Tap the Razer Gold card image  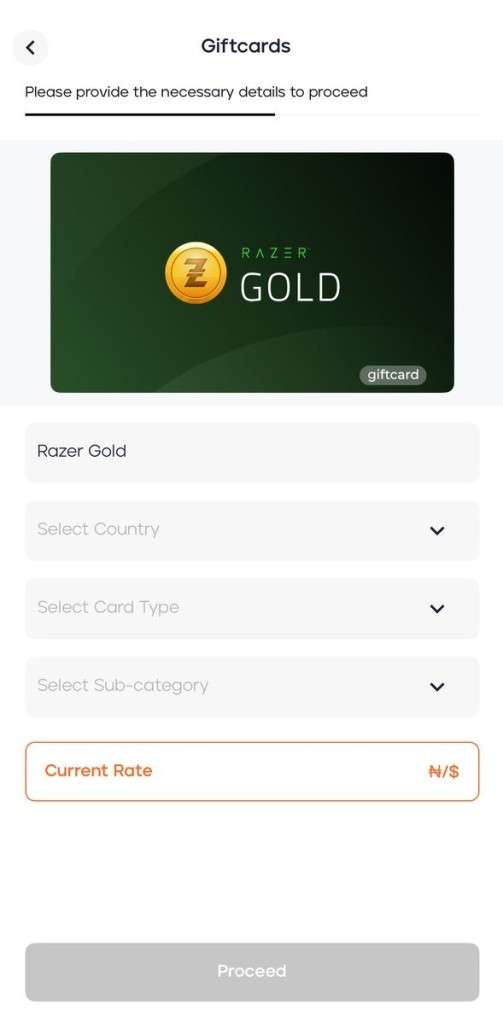click(252, 273)
